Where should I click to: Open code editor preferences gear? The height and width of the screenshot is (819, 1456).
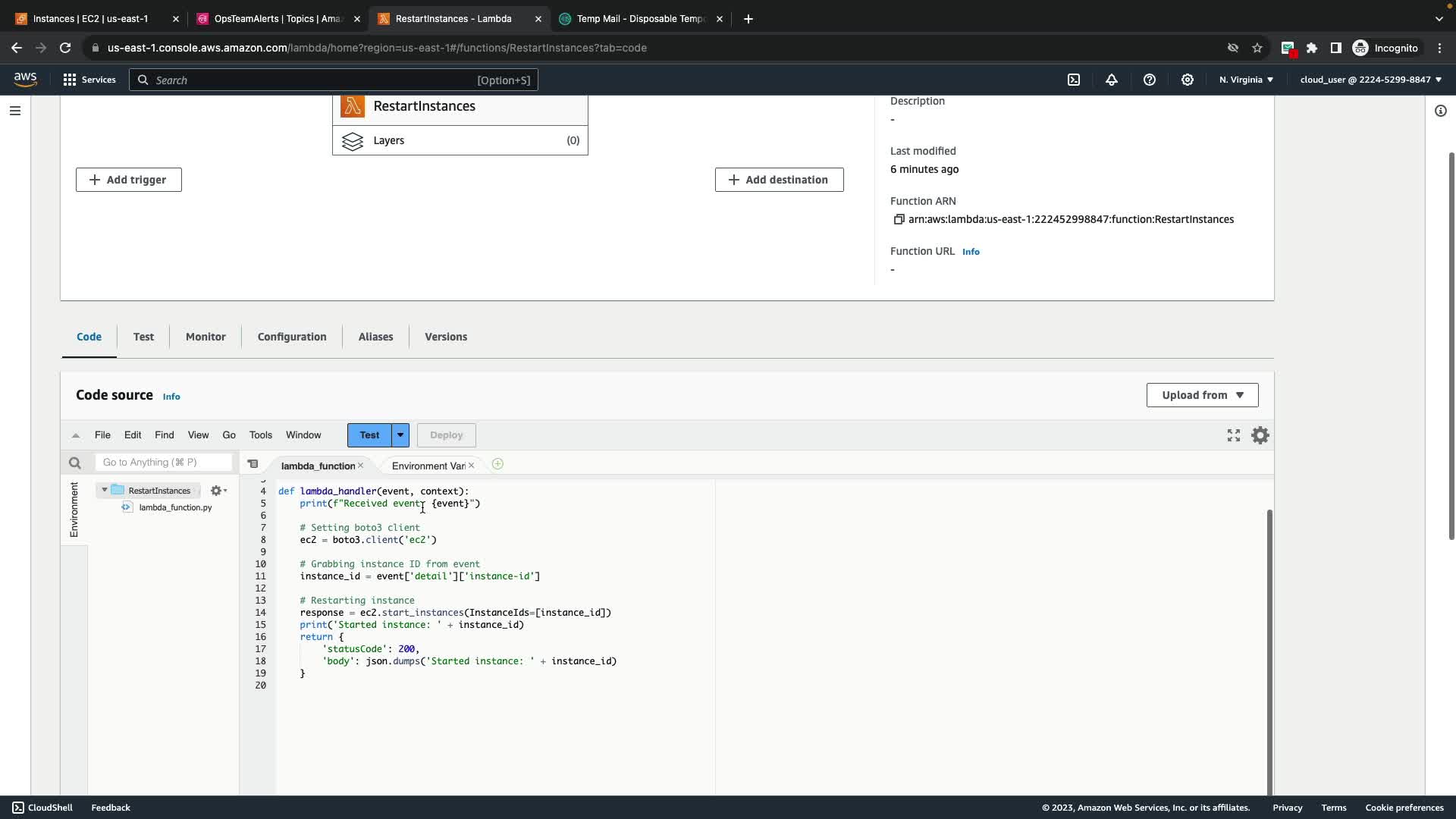1260,435
